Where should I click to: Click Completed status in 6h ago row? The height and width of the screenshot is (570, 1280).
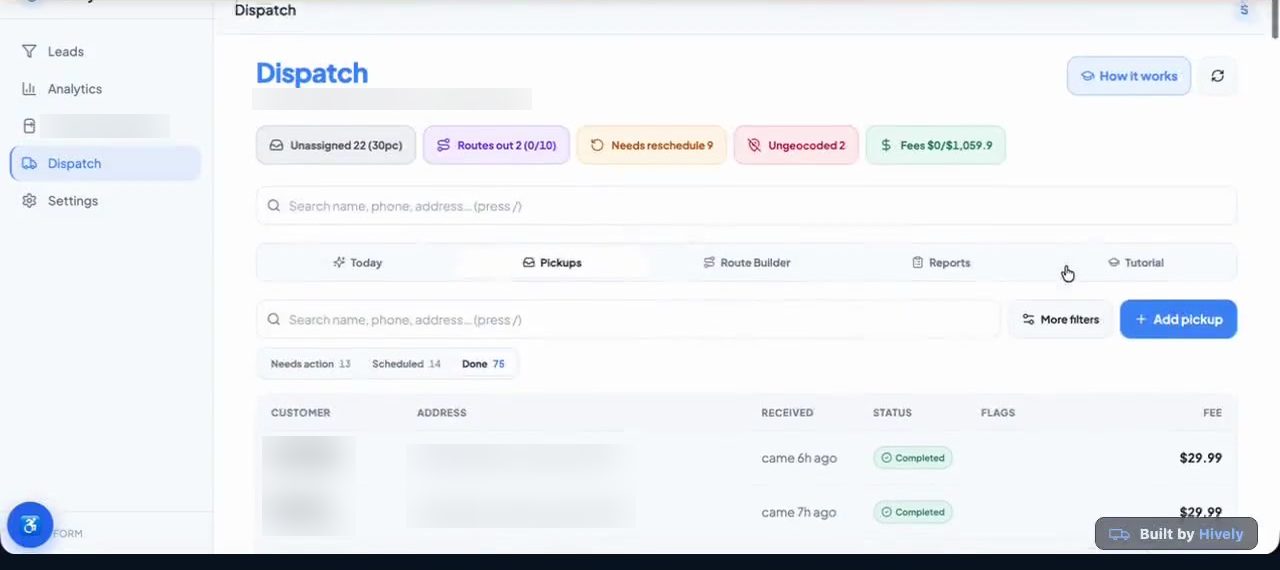tap(913, 458)
